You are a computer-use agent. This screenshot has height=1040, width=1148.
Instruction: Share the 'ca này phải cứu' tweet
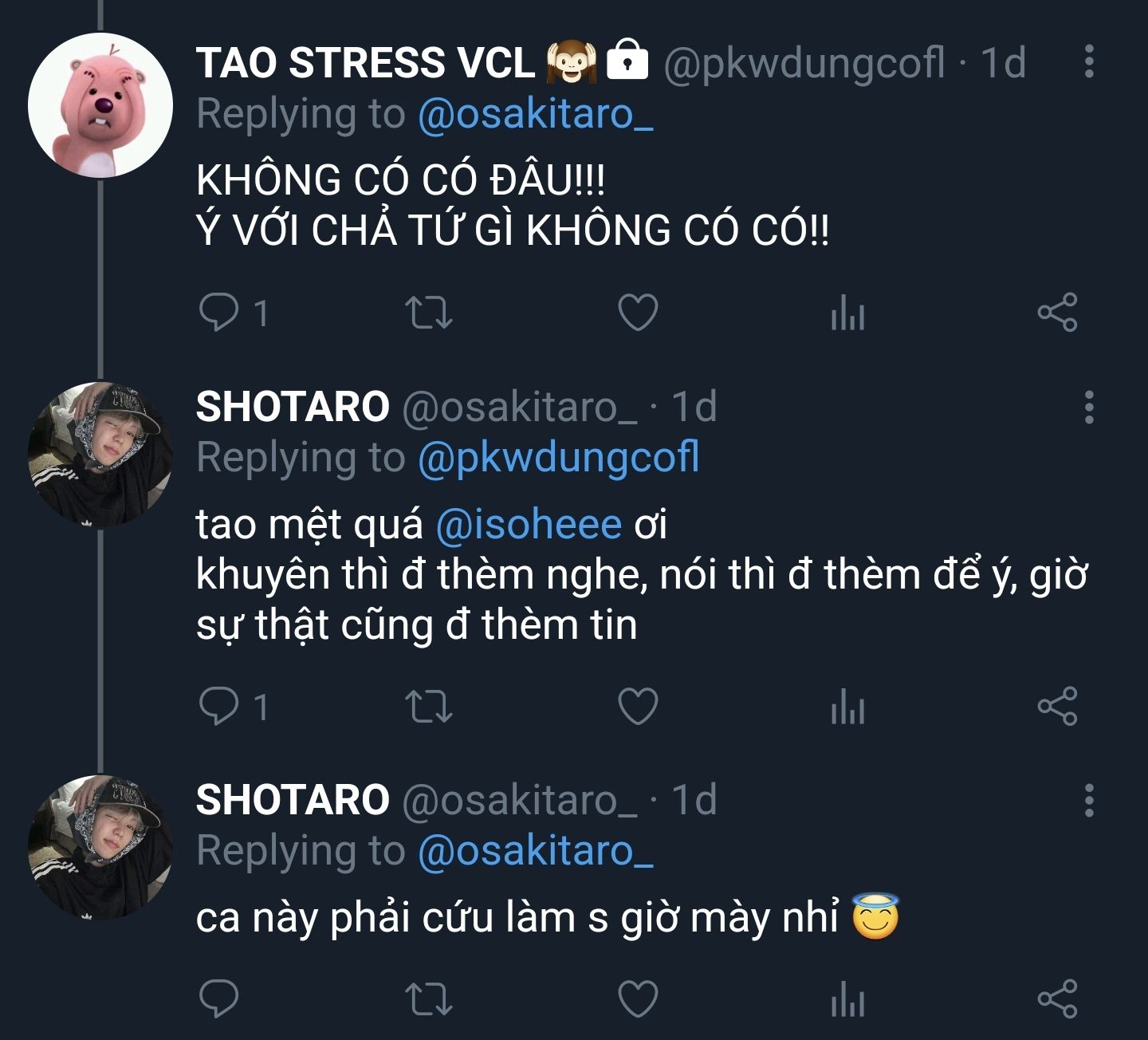(1057, 999)
